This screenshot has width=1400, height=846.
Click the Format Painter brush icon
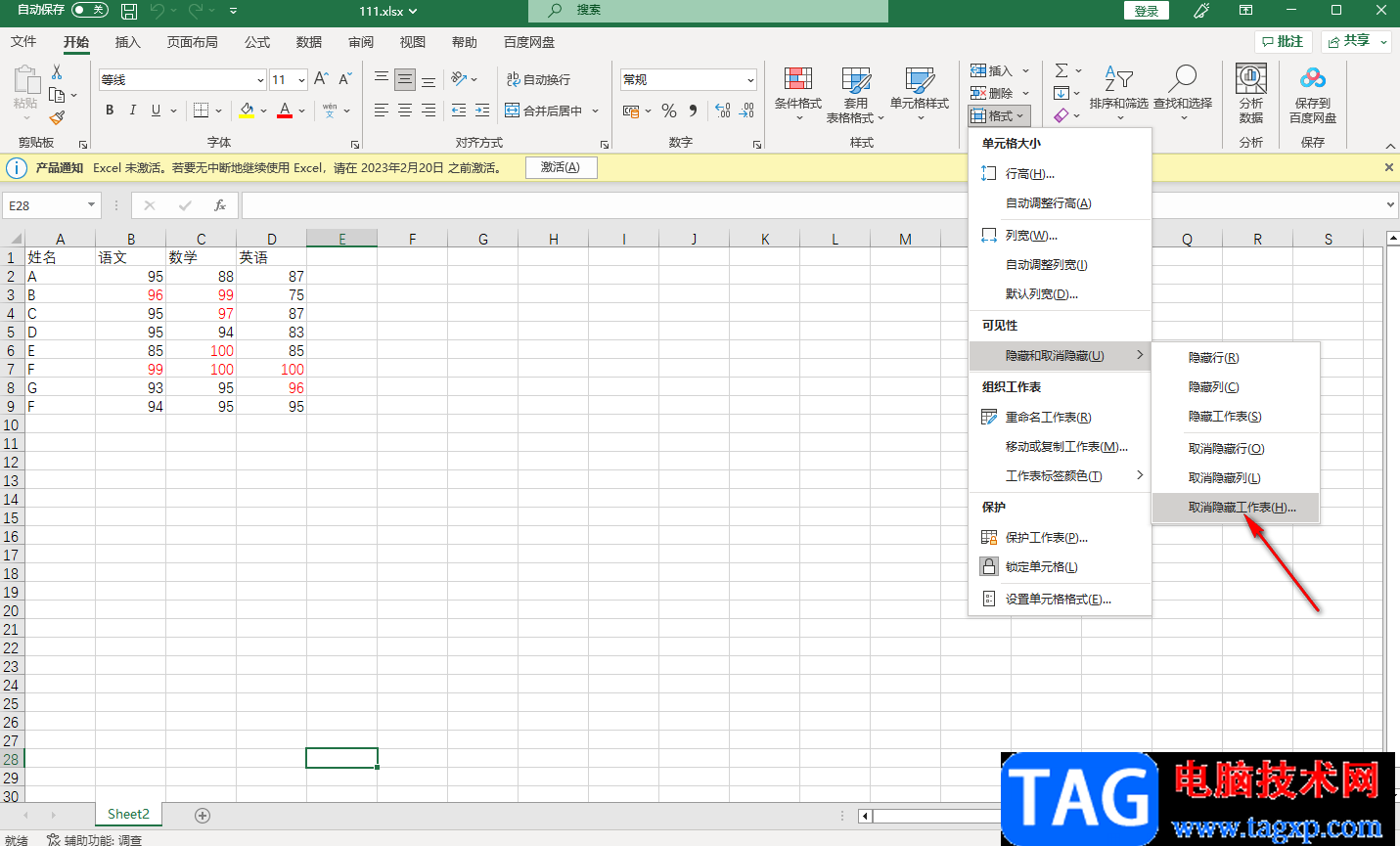point(57,117)
